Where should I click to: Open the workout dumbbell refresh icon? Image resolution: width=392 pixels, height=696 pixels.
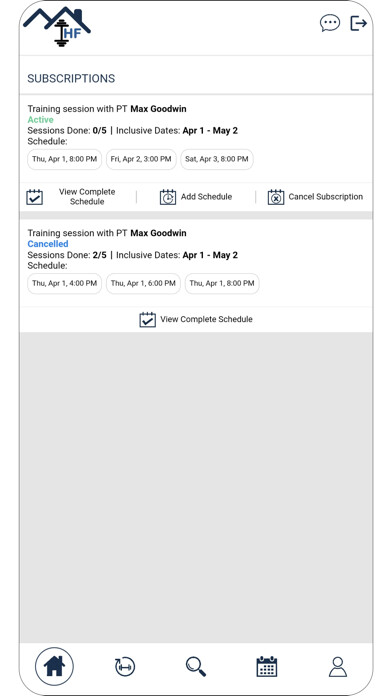(125, 667)
